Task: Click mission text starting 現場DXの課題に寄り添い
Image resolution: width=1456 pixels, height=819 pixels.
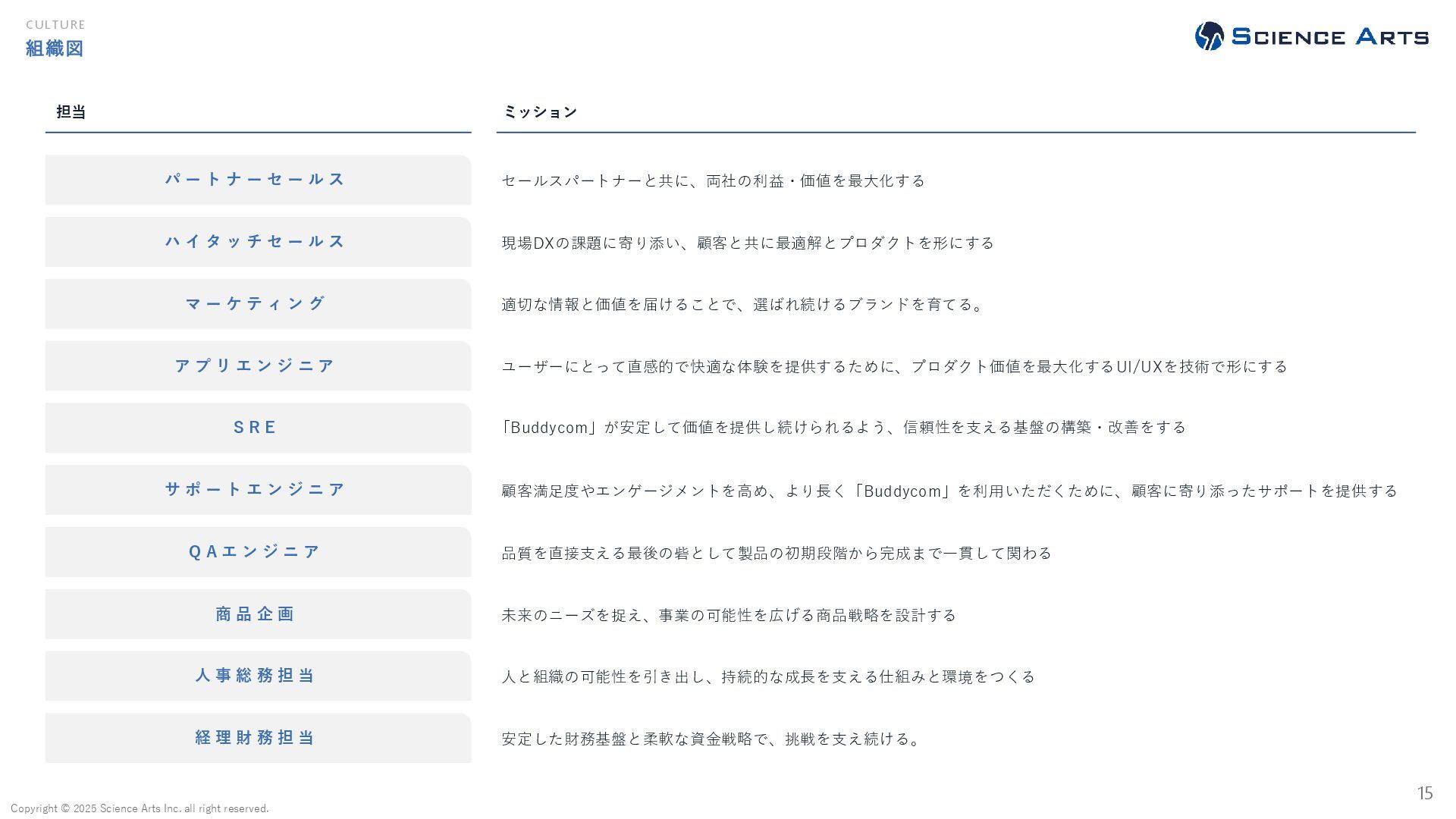Action: (748, 243)
